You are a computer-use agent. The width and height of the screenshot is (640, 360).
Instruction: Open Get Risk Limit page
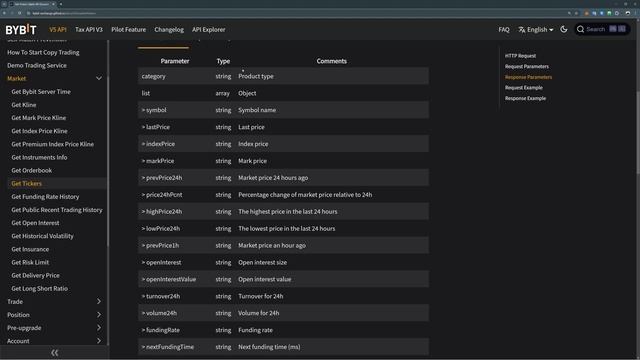point(30,262)
